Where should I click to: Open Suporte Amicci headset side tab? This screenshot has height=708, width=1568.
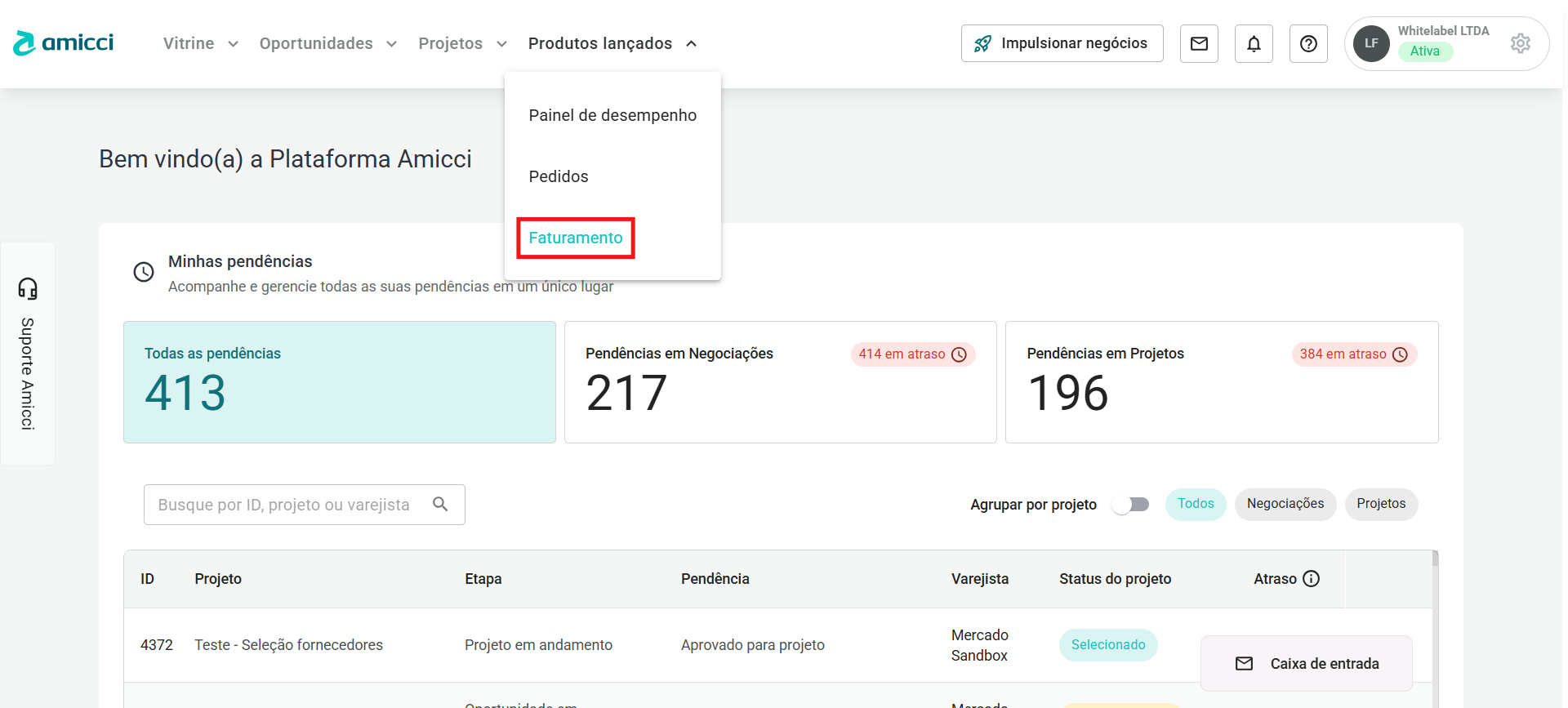coord(28,353)
